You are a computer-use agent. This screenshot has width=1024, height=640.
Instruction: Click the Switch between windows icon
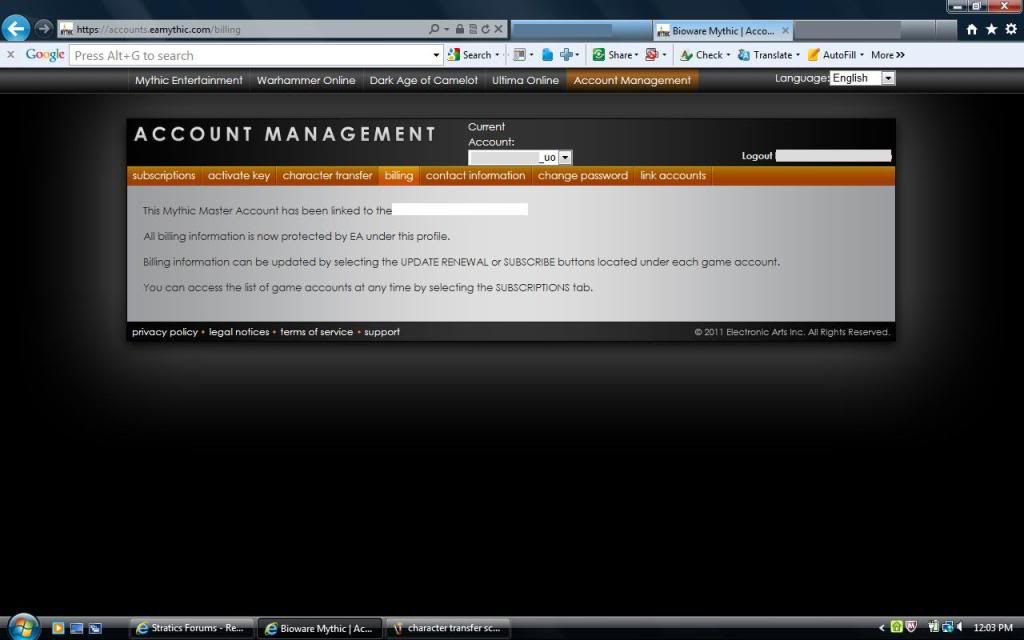(x=95, y=628)
